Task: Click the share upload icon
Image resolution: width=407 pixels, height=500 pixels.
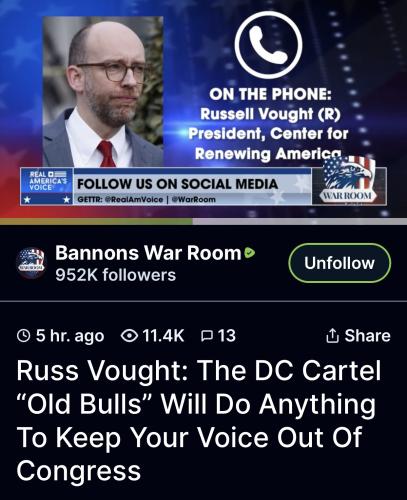Action: tap(332, 336)
